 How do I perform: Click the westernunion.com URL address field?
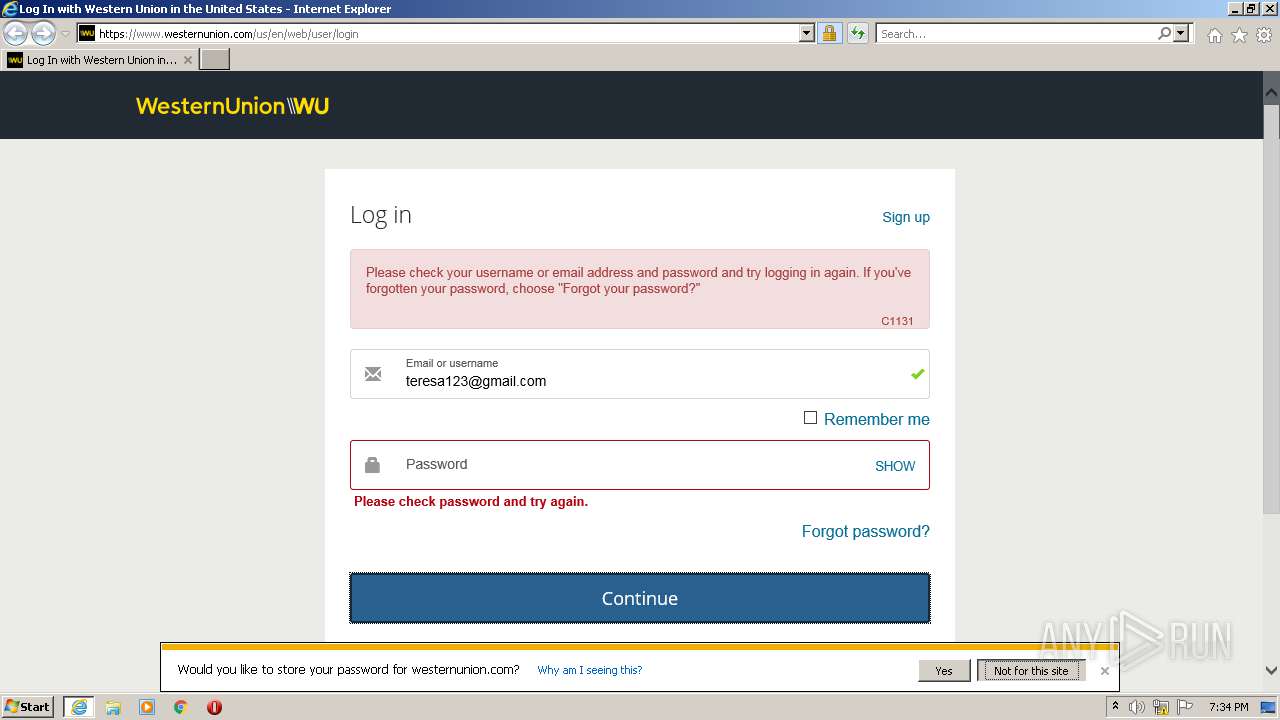click(448, 33)
